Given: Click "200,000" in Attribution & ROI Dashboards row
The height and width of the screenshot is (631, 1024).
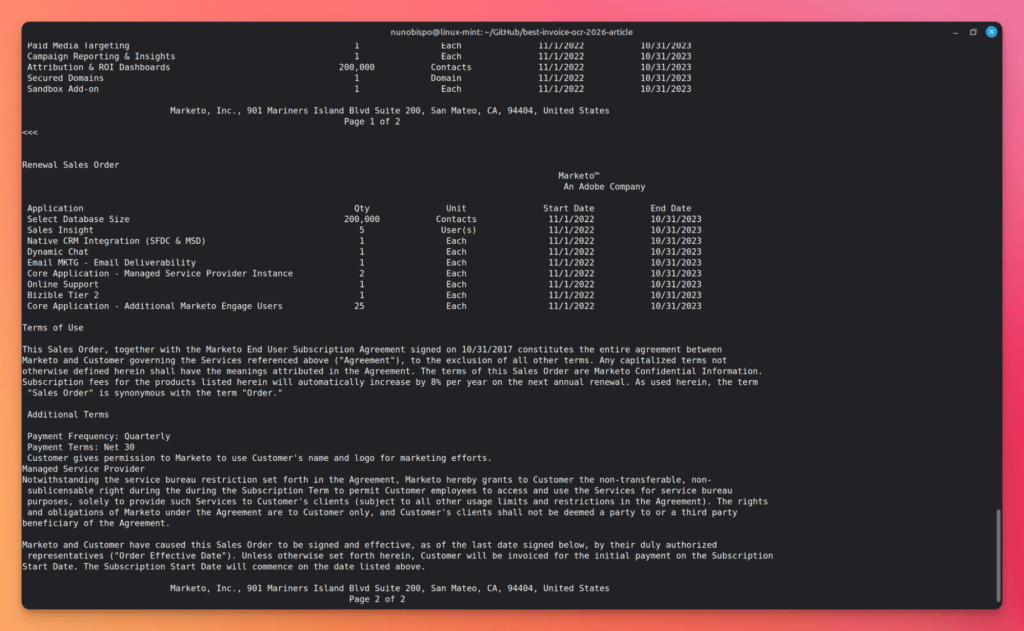Looking at the screenshot, I should (357, 67).
